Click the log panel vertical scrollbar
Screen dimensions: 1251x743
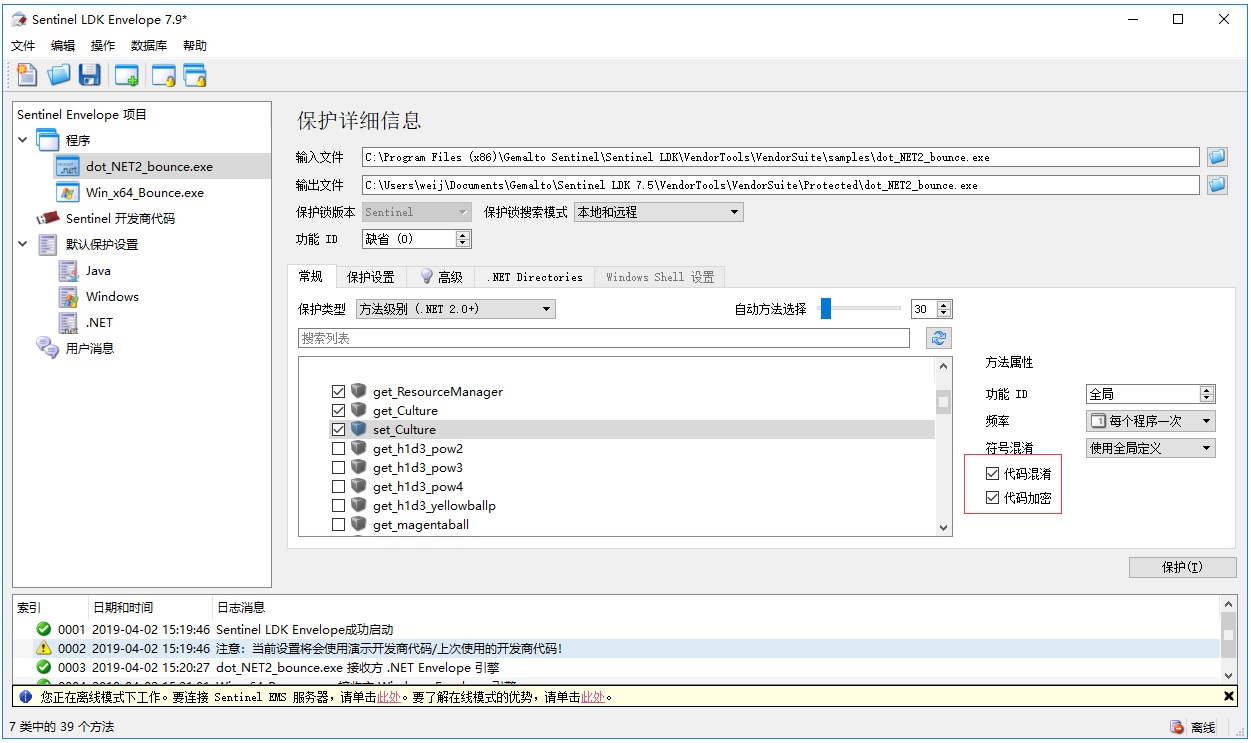(1229, 640)
